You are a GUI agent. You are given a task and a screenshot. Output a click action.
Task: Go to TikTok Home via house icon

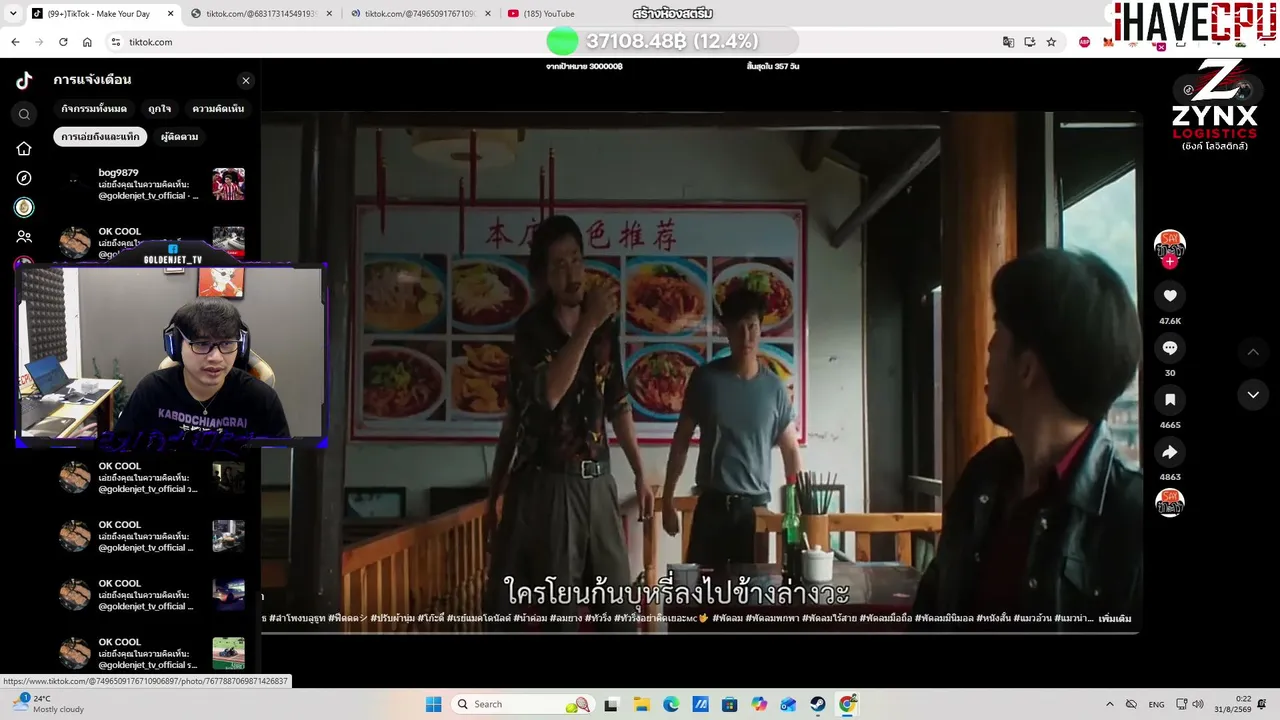pyautogui.click(x=24, y=149)
